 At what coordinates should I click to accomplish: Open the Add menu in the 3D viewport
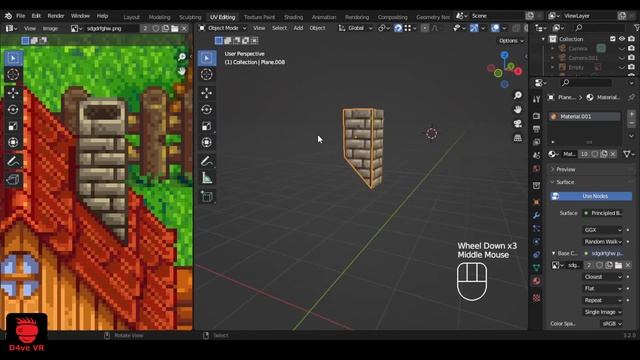click(298, 28)
